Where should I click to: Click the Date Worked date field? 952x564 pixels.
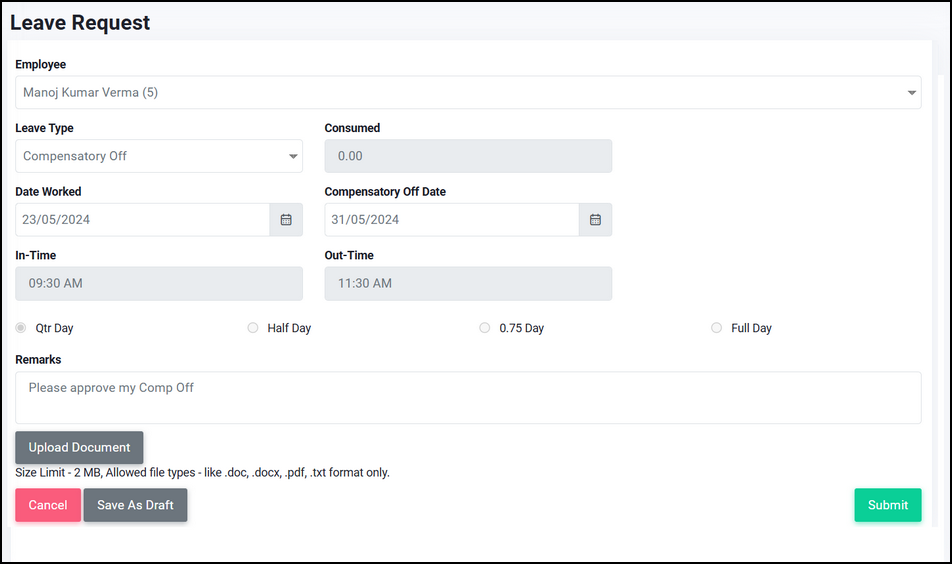143,220
